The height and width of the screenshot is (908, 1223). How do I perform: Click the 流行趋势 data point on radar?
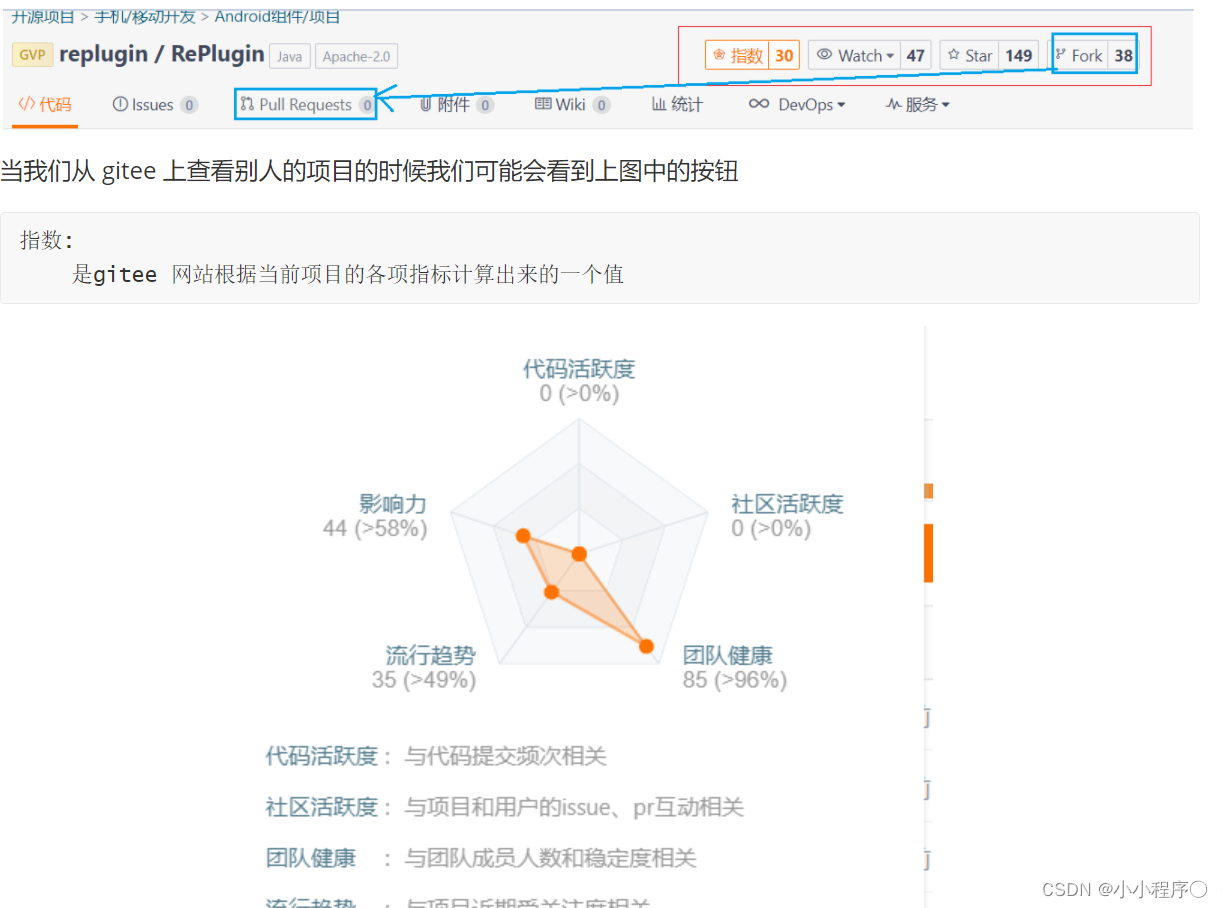click(551, 592)
